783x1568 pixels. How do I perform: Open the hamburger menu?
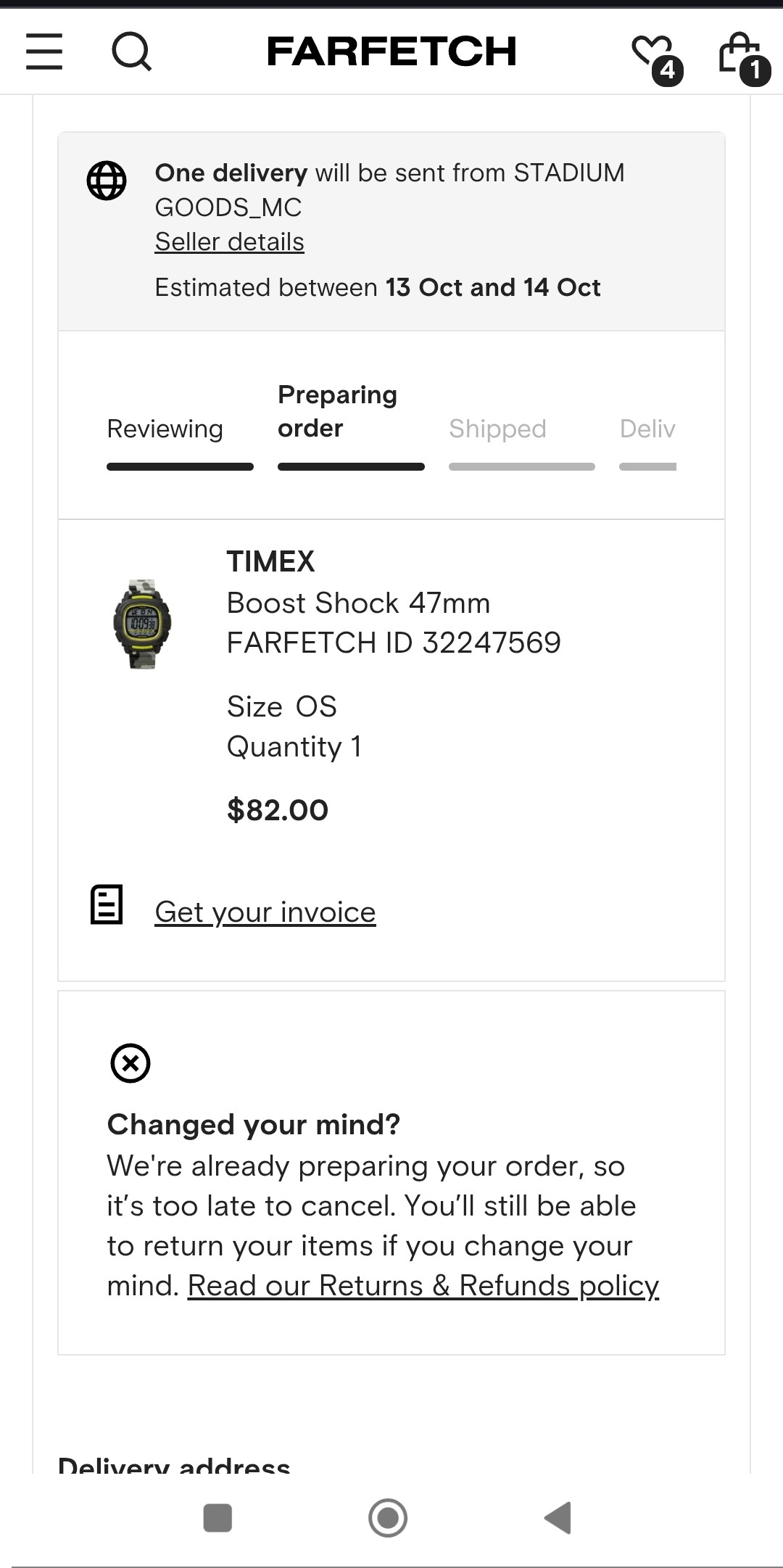pyautogui.click(x=44, y=51)
